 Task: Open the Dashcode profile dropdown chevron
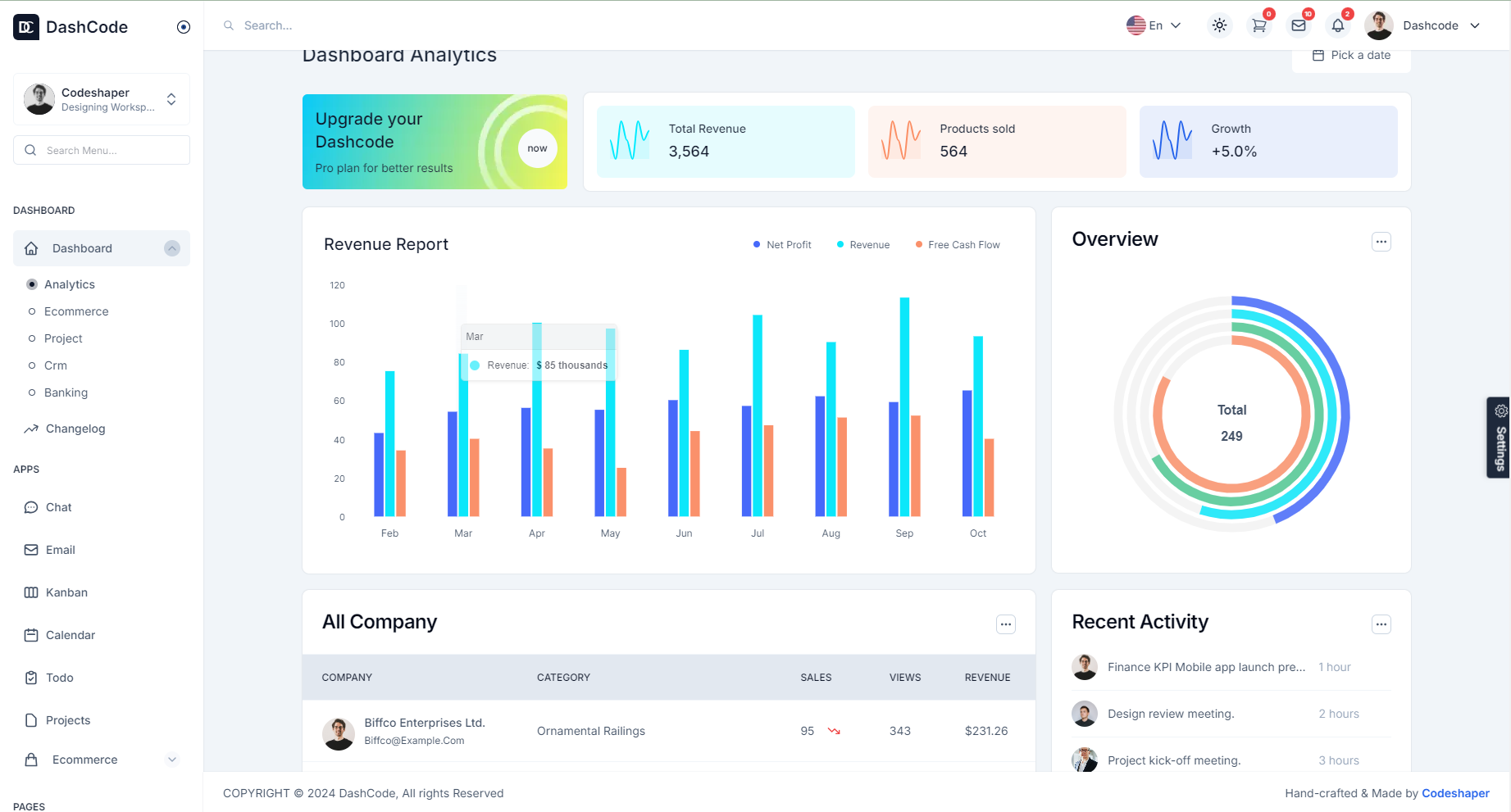tap(1475, 25)
